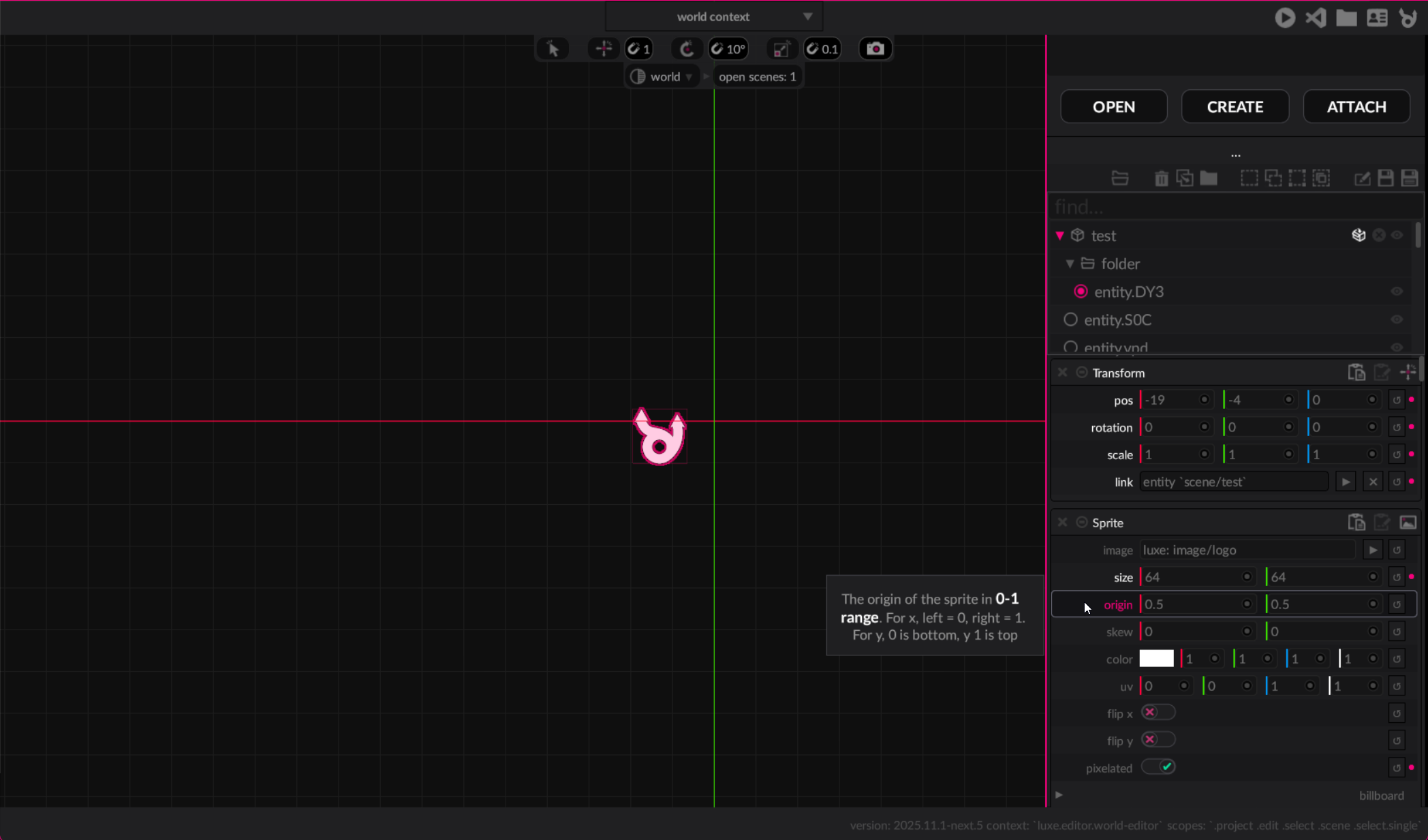Click the camera icon in viewport toolbar
1428x840 pixels.
875,49
